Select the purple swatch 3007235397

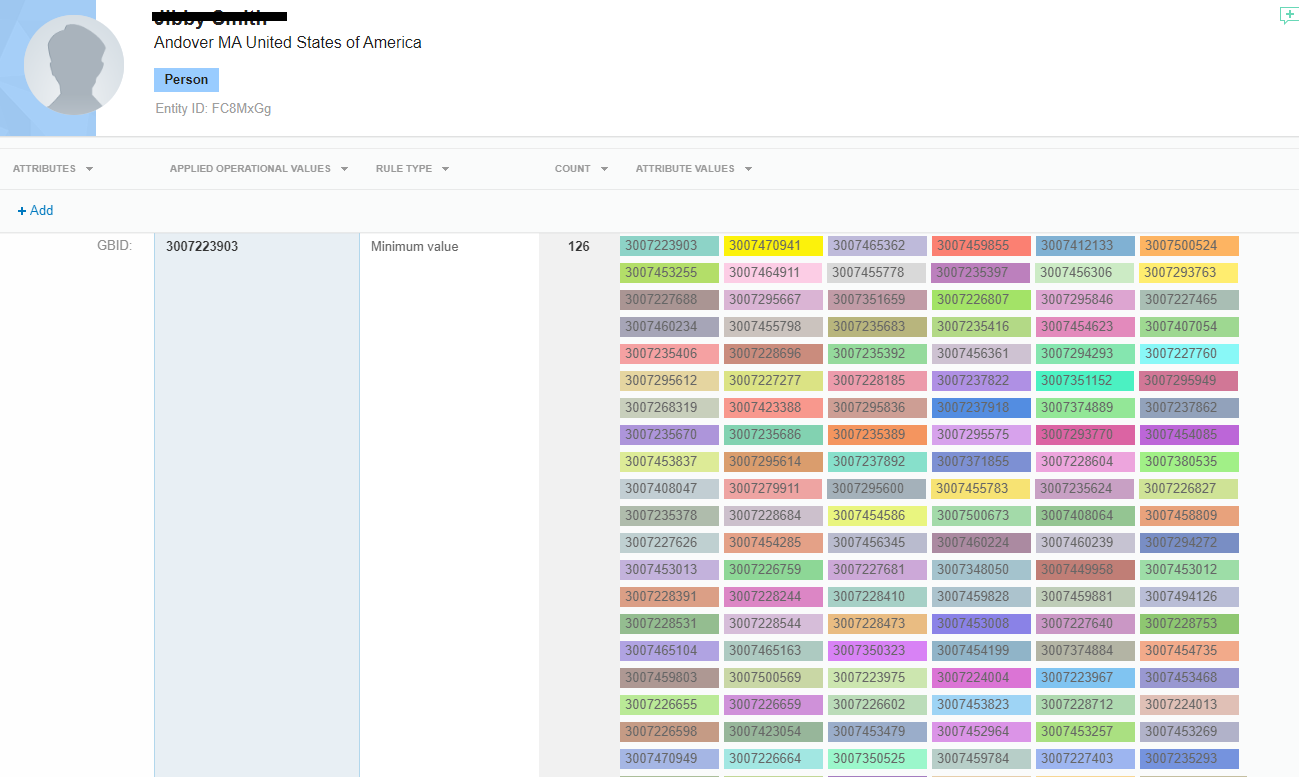tap(981, 273)
